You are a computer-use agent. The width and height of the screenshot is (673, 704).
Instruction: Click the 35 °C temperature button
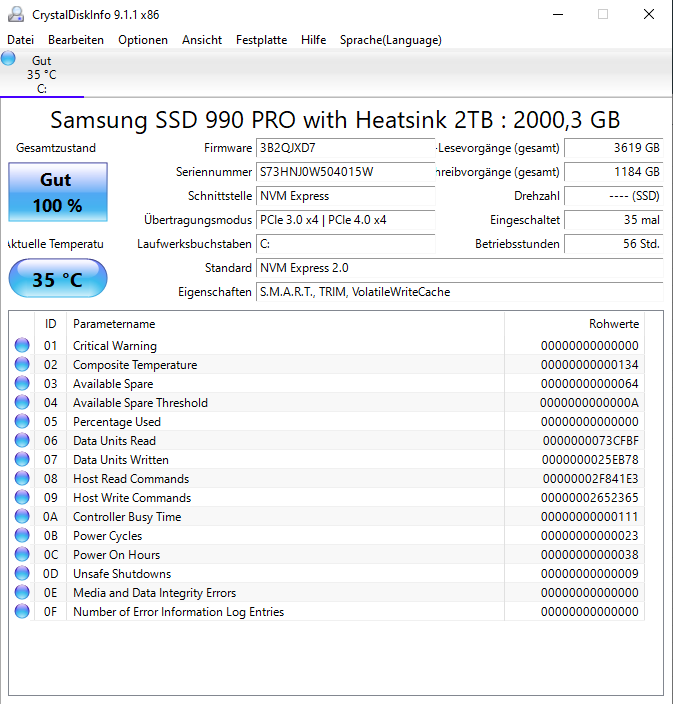[x=58, y=278]
